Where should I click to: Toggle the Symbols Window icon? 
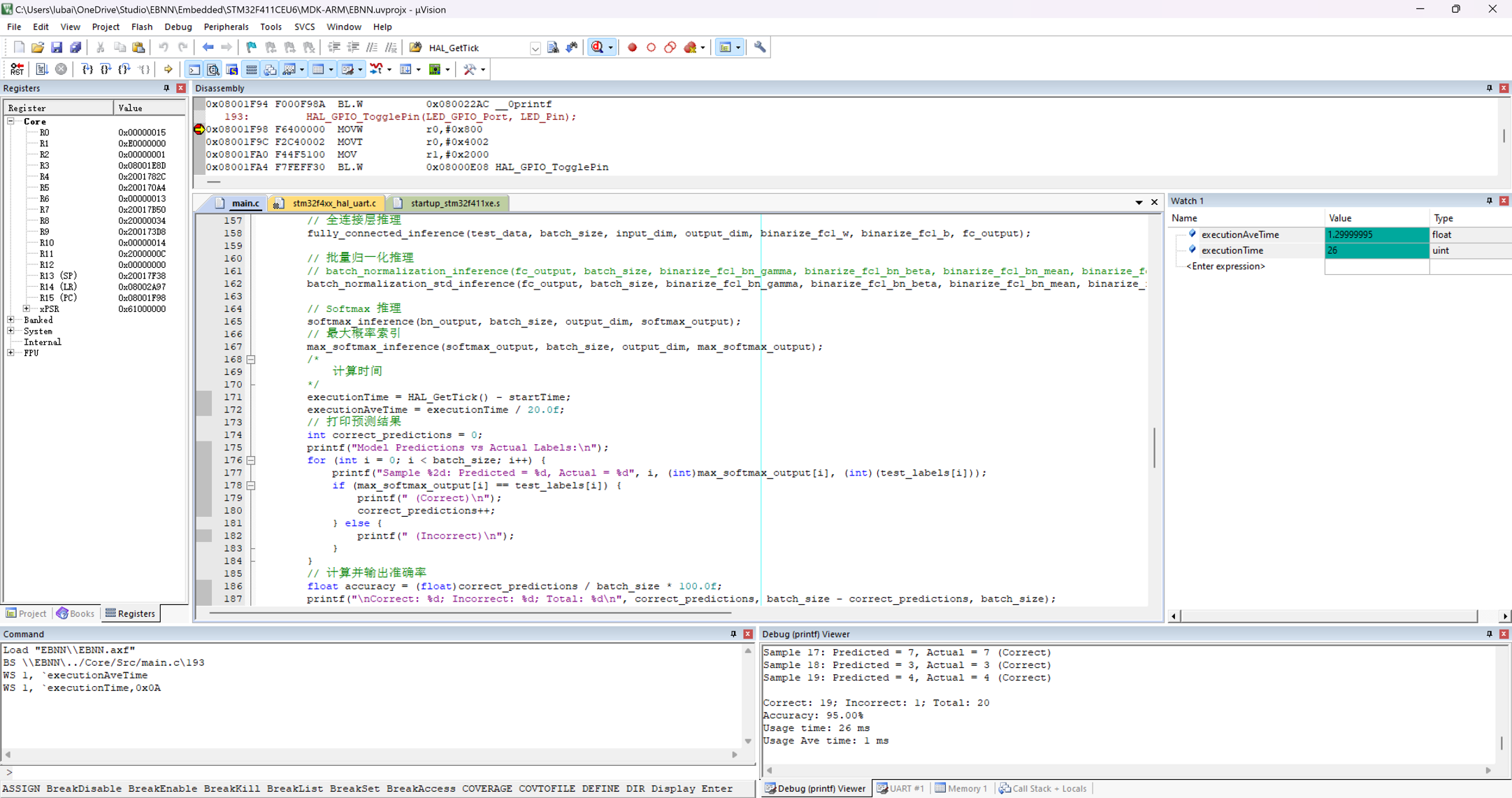coord(232,69)
